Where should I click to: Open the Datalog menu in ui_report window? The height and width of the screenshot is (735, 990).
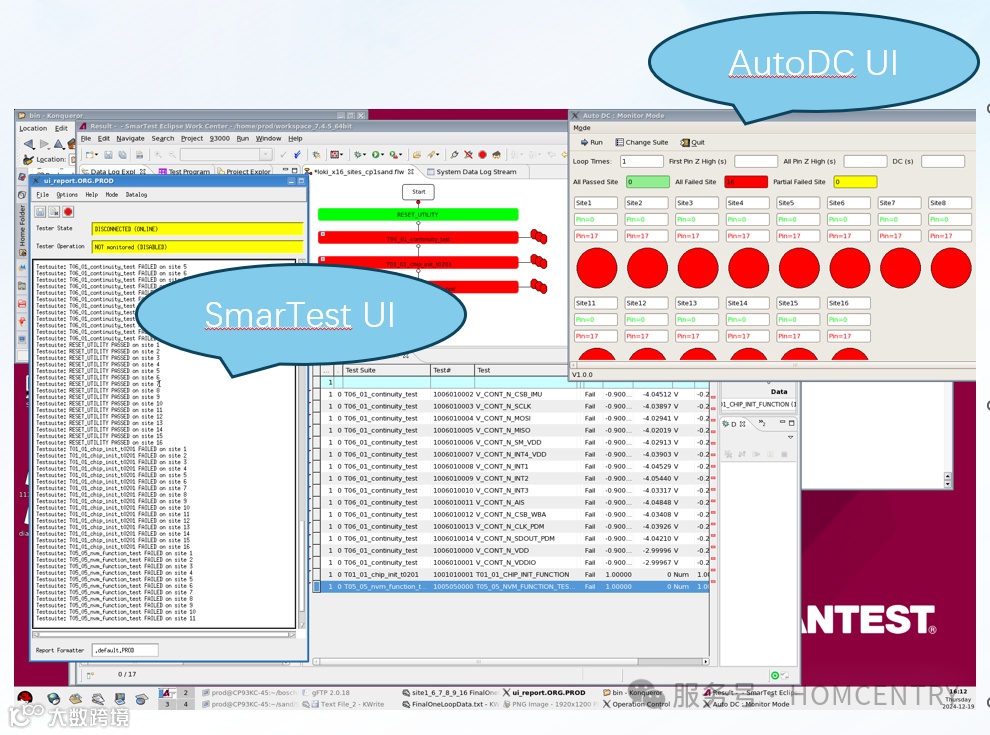click(x=136, y=194)
